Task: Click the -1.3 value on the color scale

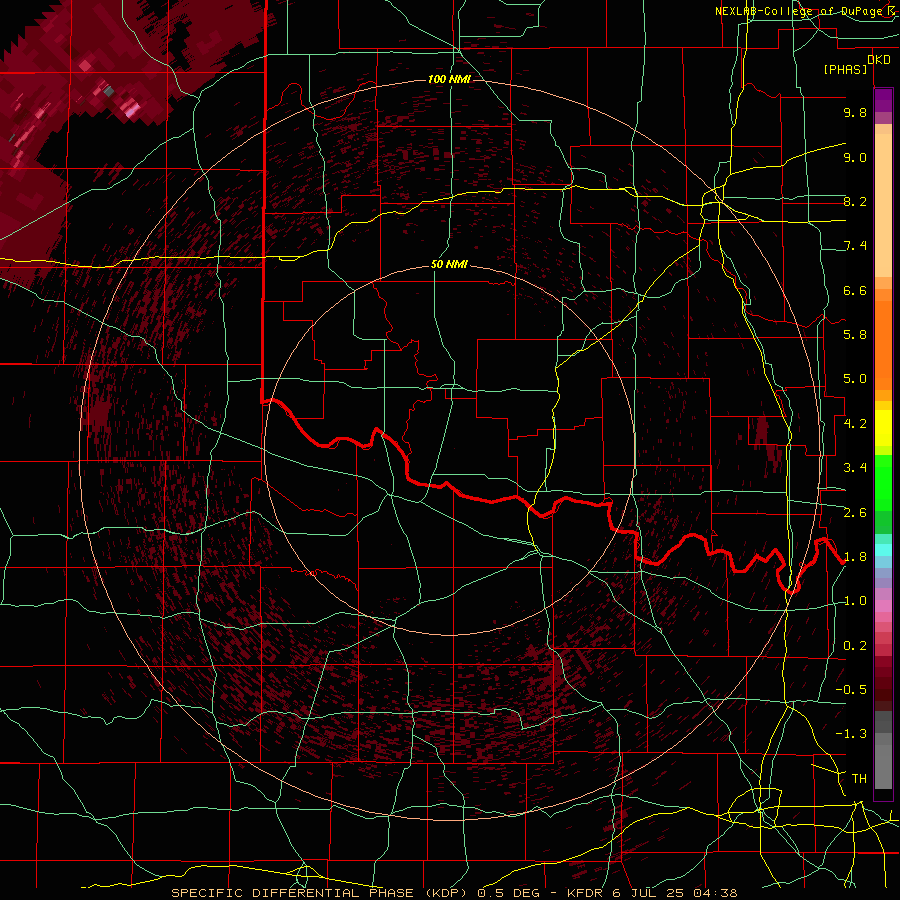Action: (851, 735)
